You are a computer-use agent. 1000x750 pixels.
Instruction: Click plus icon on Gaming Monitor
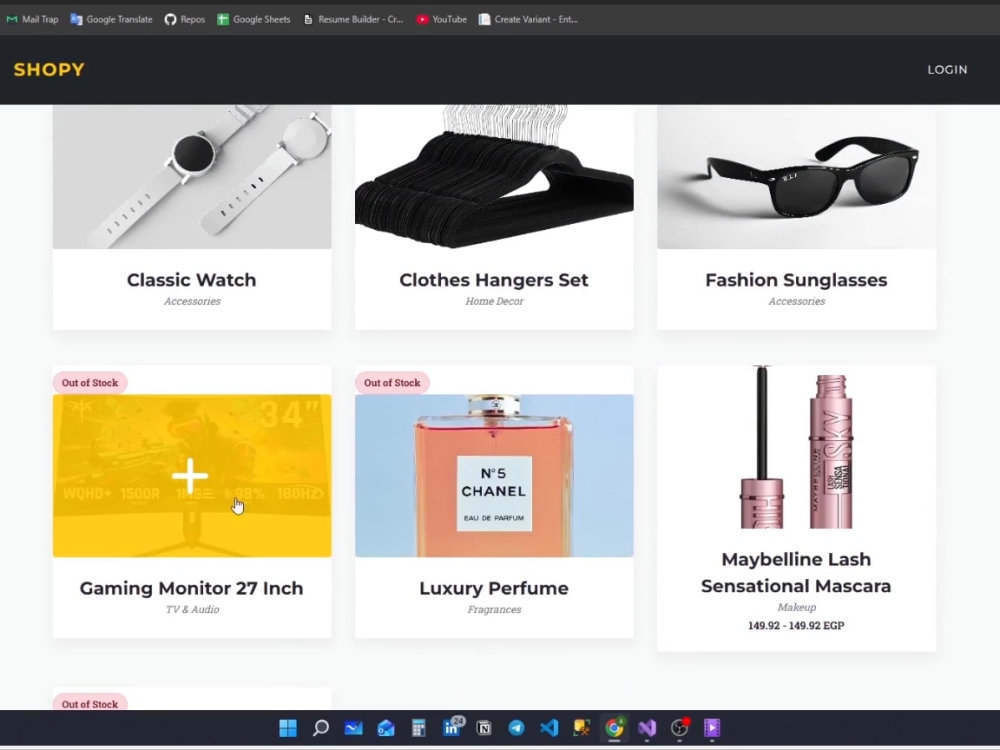(190, 476)
